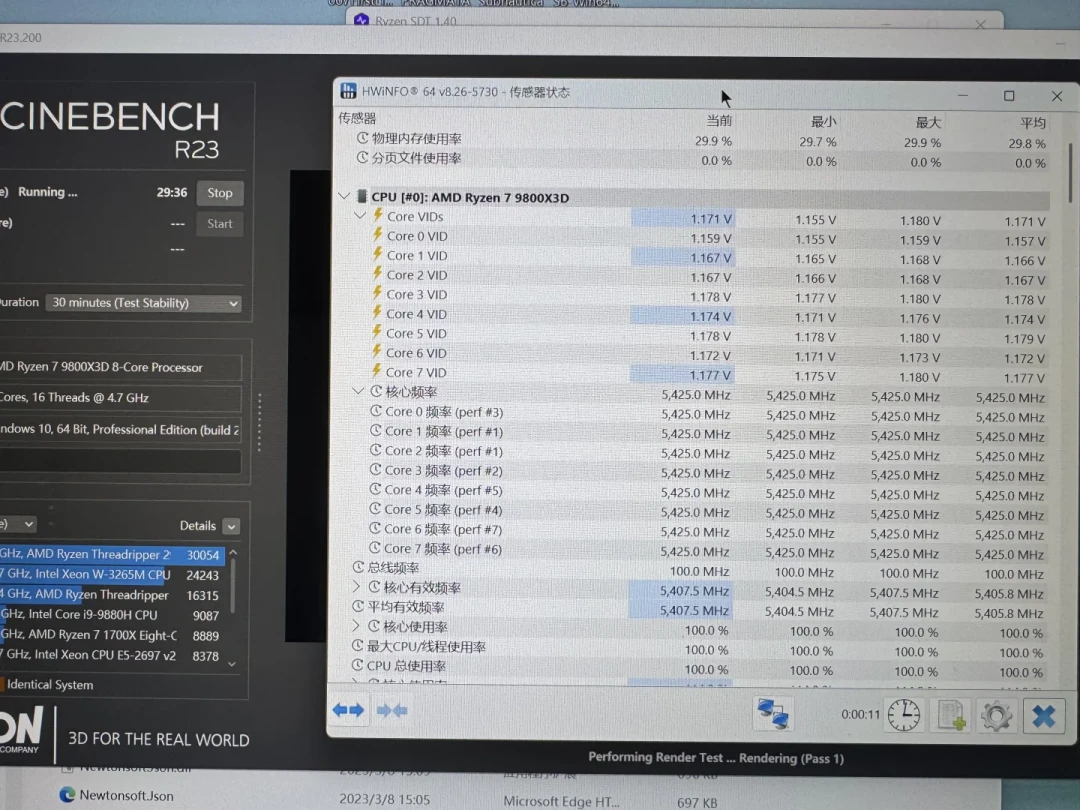Viewport: 1080px width, 810px height.
Task: Click the clock icon beside 总线频率
Action: point(358,567)
